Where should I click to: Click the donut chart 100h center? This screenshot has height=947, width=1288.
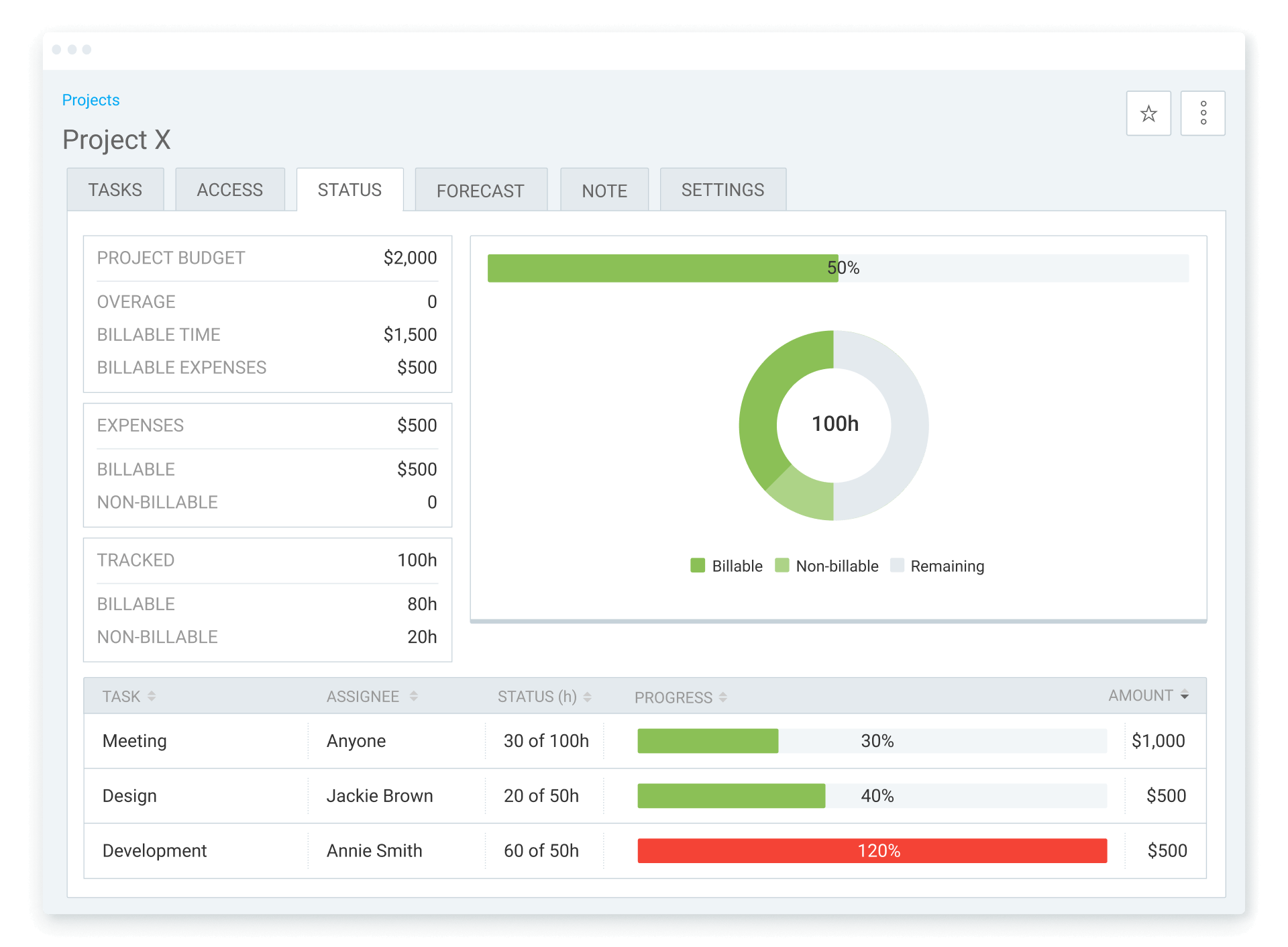click(834, 424)
